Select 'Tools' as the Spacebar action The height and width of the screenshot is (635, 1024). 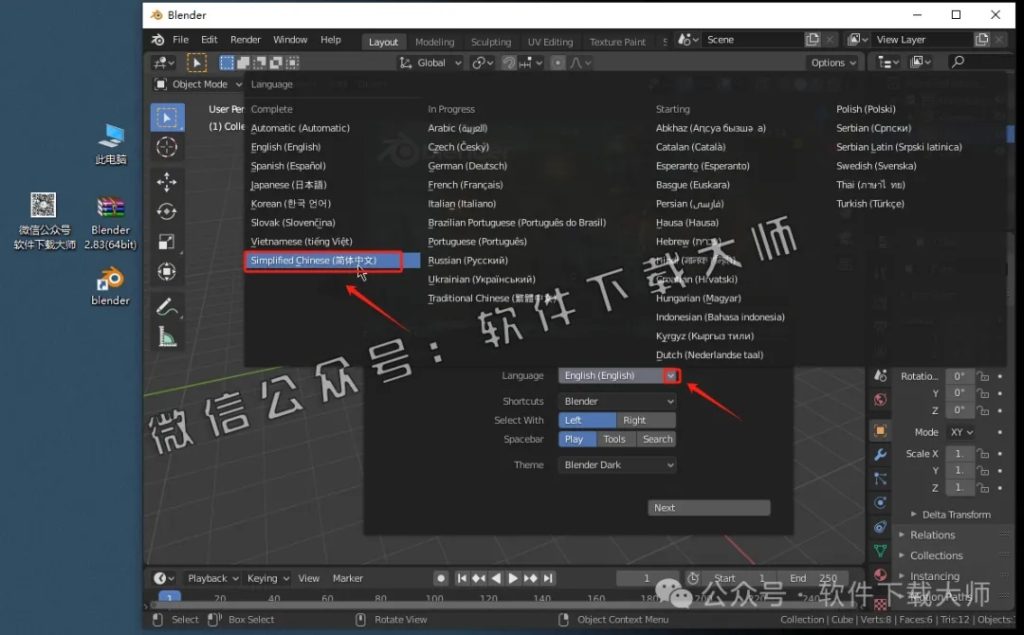613,438
